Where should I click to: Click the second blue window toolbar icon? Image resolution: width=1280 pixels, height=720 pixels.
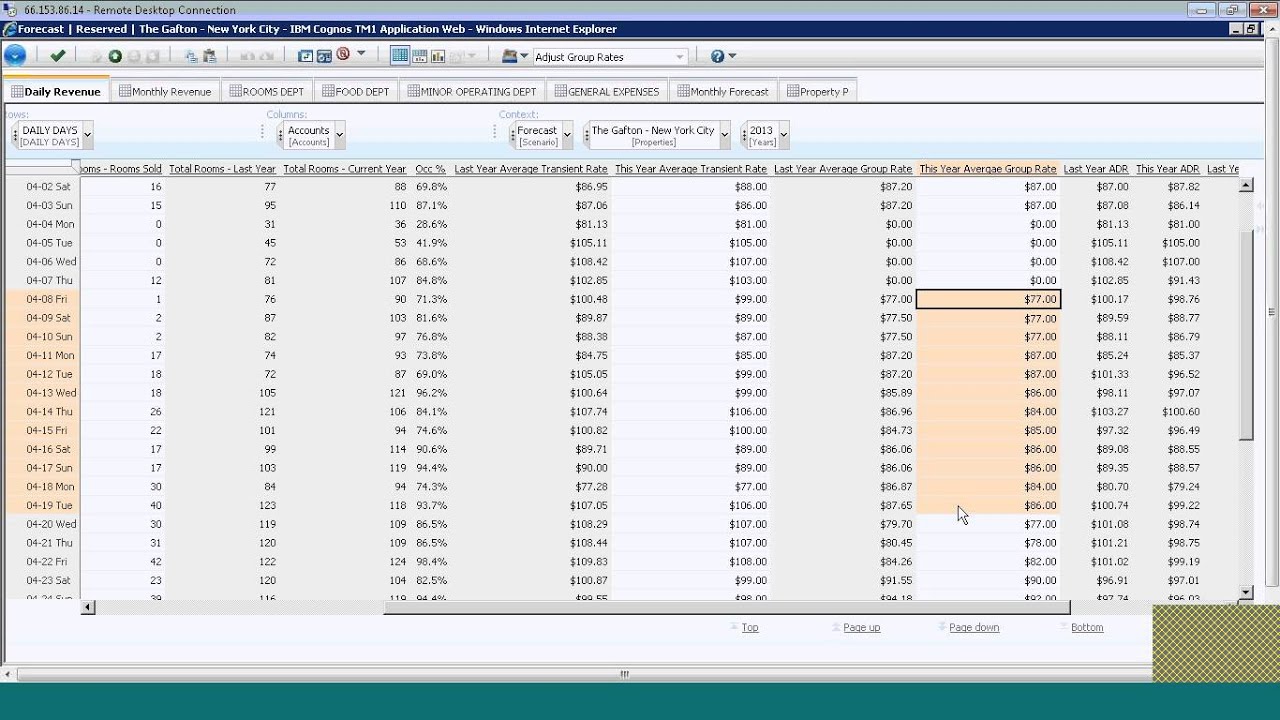click(324, 57)
